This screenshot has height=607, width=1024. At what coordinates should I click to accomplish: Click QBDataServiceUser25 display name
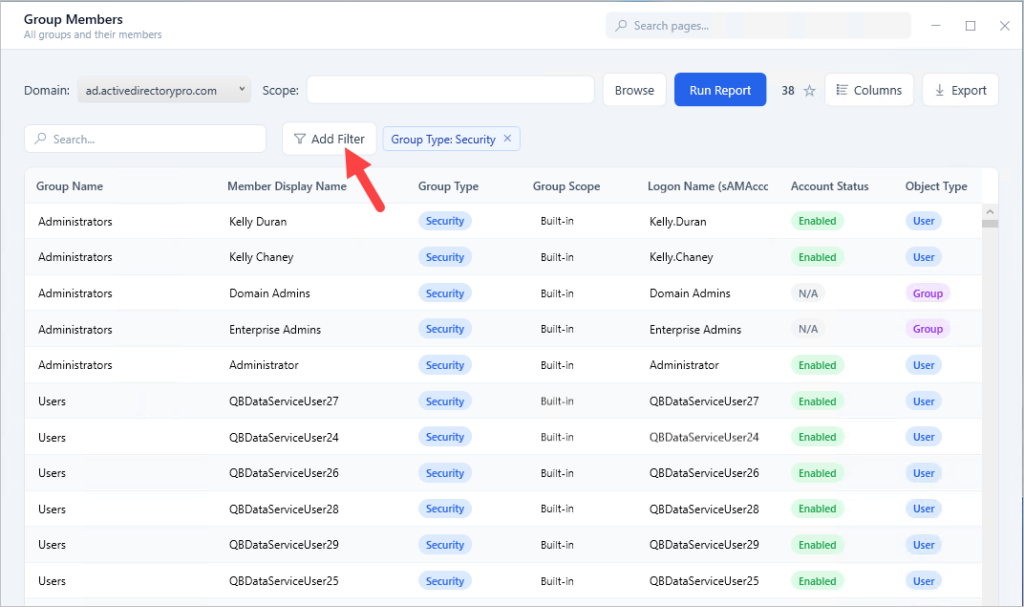[x=283, y=581]
